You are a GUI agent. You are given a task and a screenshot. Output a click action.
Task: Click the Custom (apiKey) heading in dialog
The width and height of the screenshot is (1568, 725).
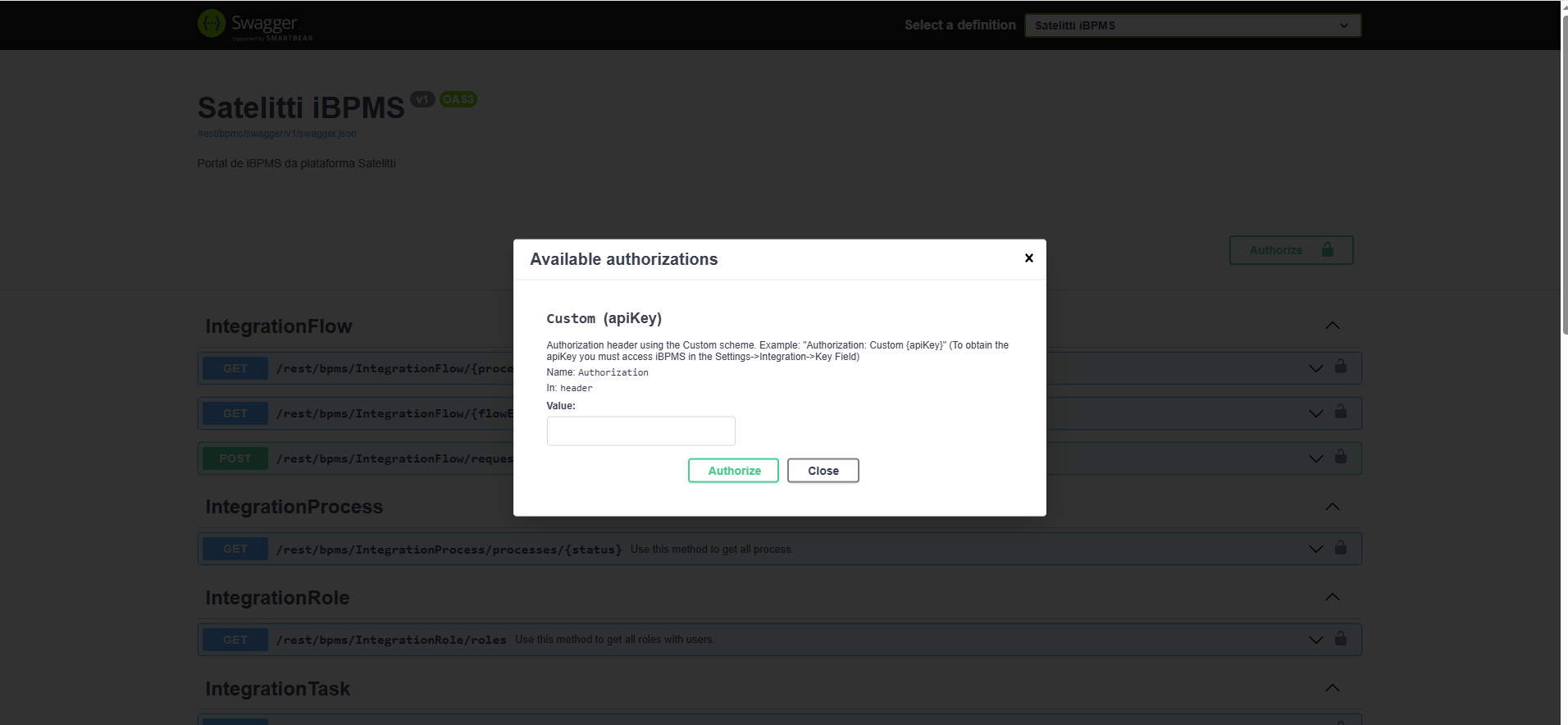[x=604, y=318]
